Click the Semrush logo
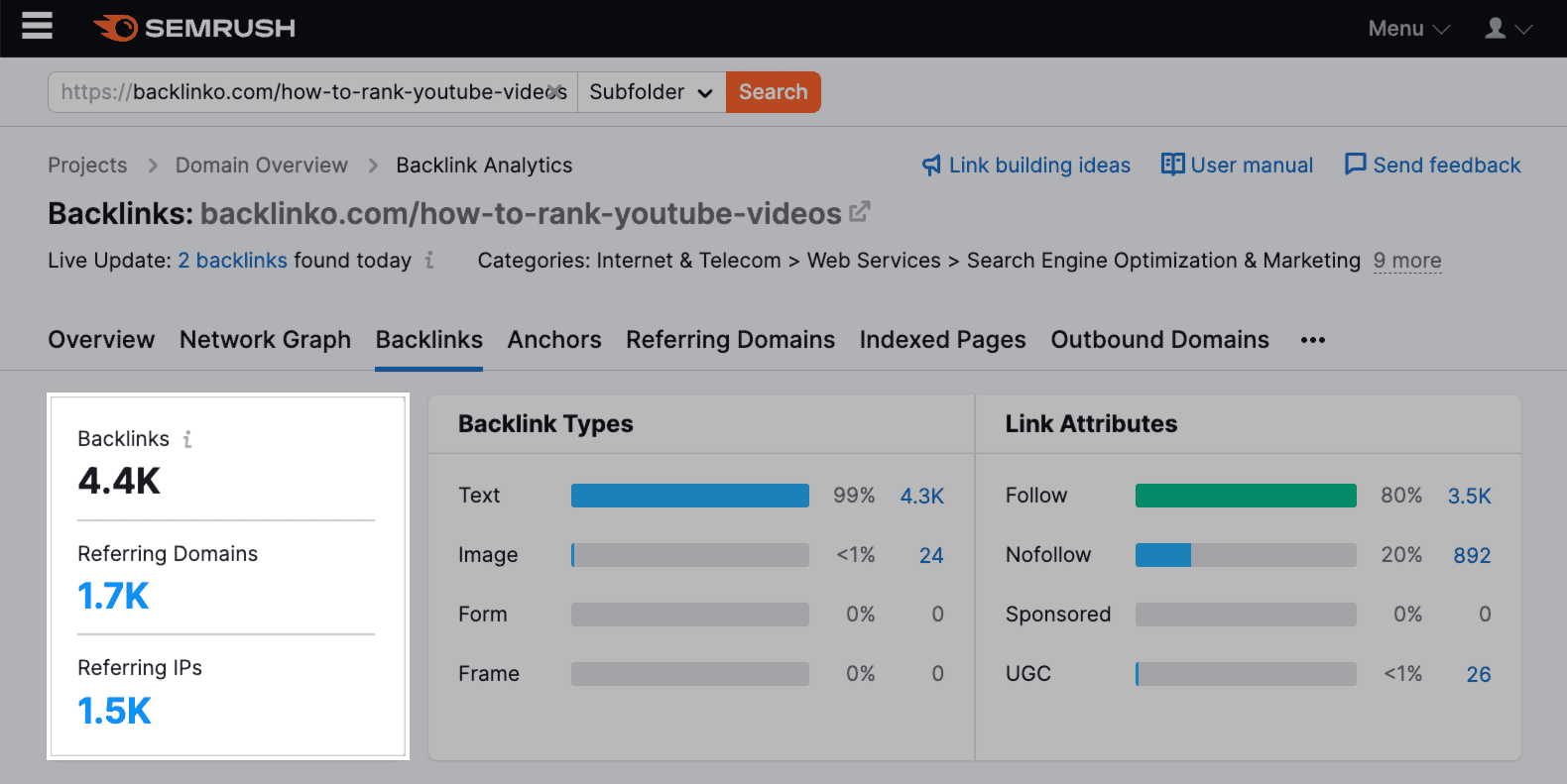The height and width of the screenshot is (784, 1567). (194, 28)
